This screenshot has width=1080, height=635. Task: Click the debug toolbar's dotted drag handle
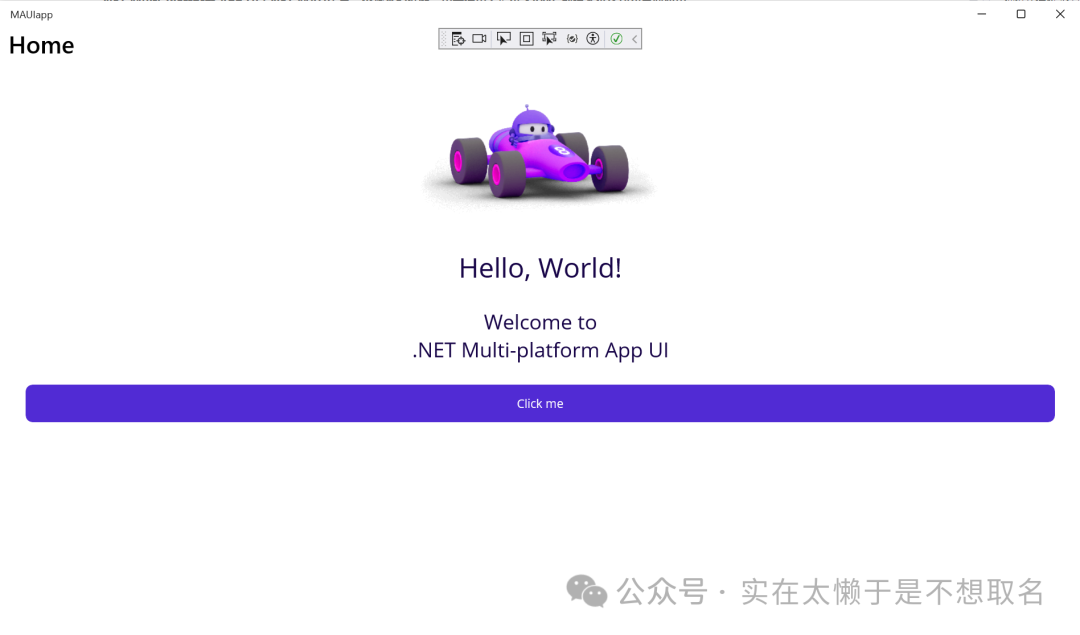[x=444, y=39]
